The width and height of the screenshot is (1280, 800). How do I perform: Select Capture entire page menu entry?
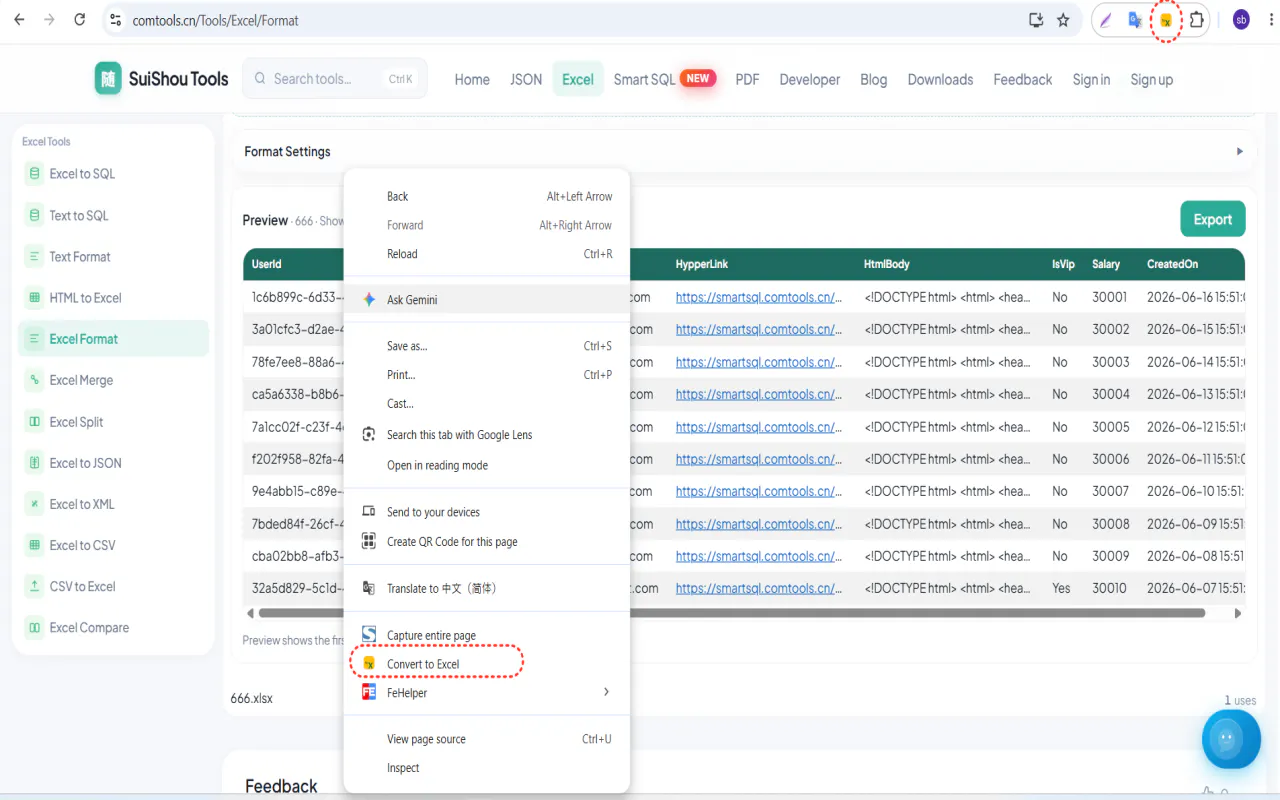tap(487, 635)
